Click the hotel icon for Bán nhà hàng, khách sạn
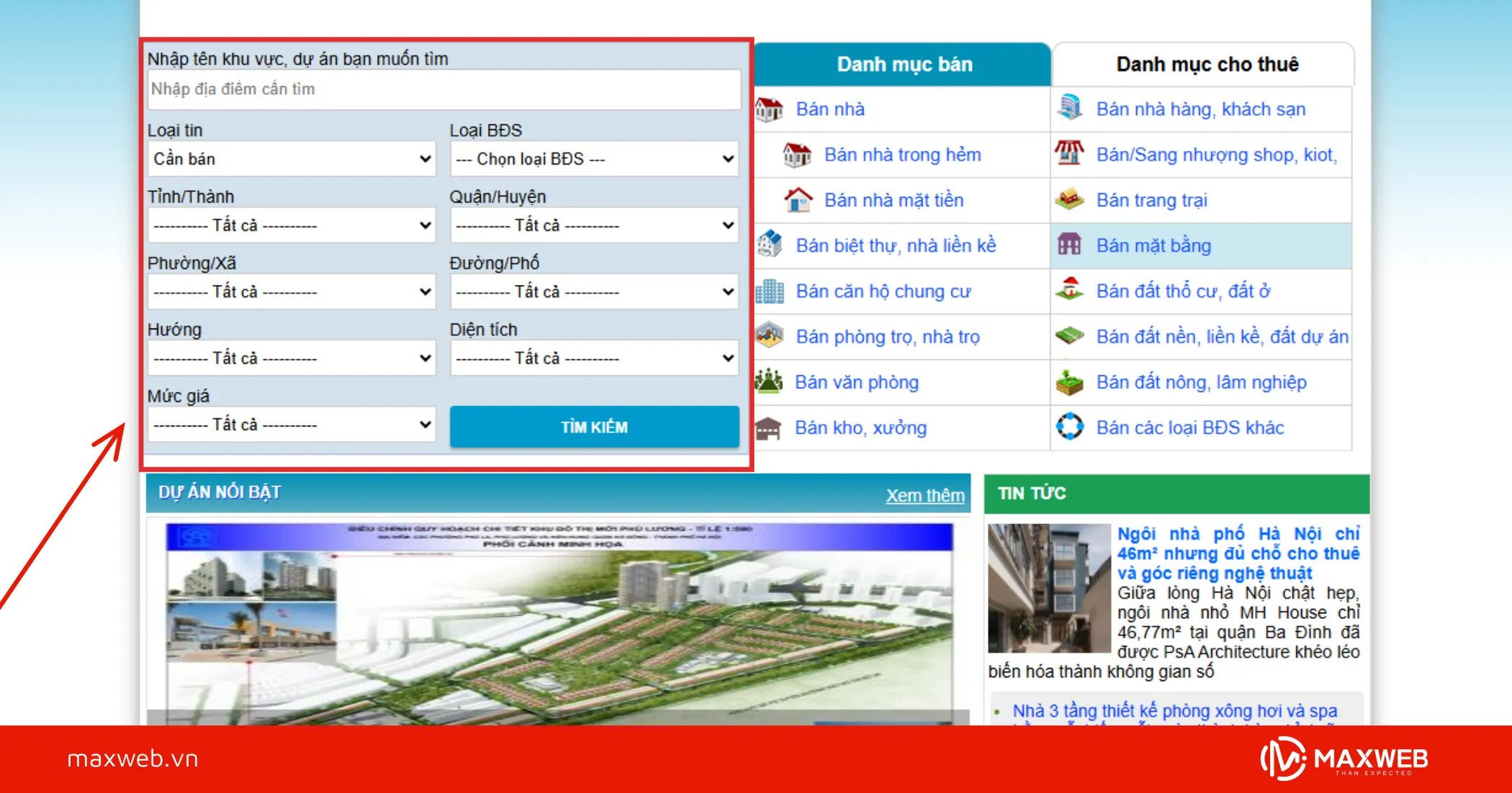 click(x=1070, y=108)
